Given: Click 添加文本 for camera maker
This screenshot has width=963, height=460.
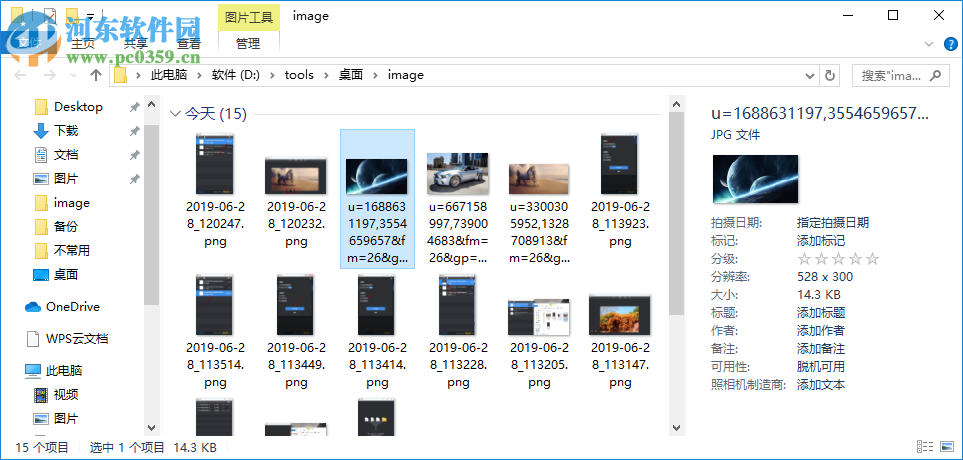Looking at the screenshot, I should pyautogui.click(x=821, y=385).
